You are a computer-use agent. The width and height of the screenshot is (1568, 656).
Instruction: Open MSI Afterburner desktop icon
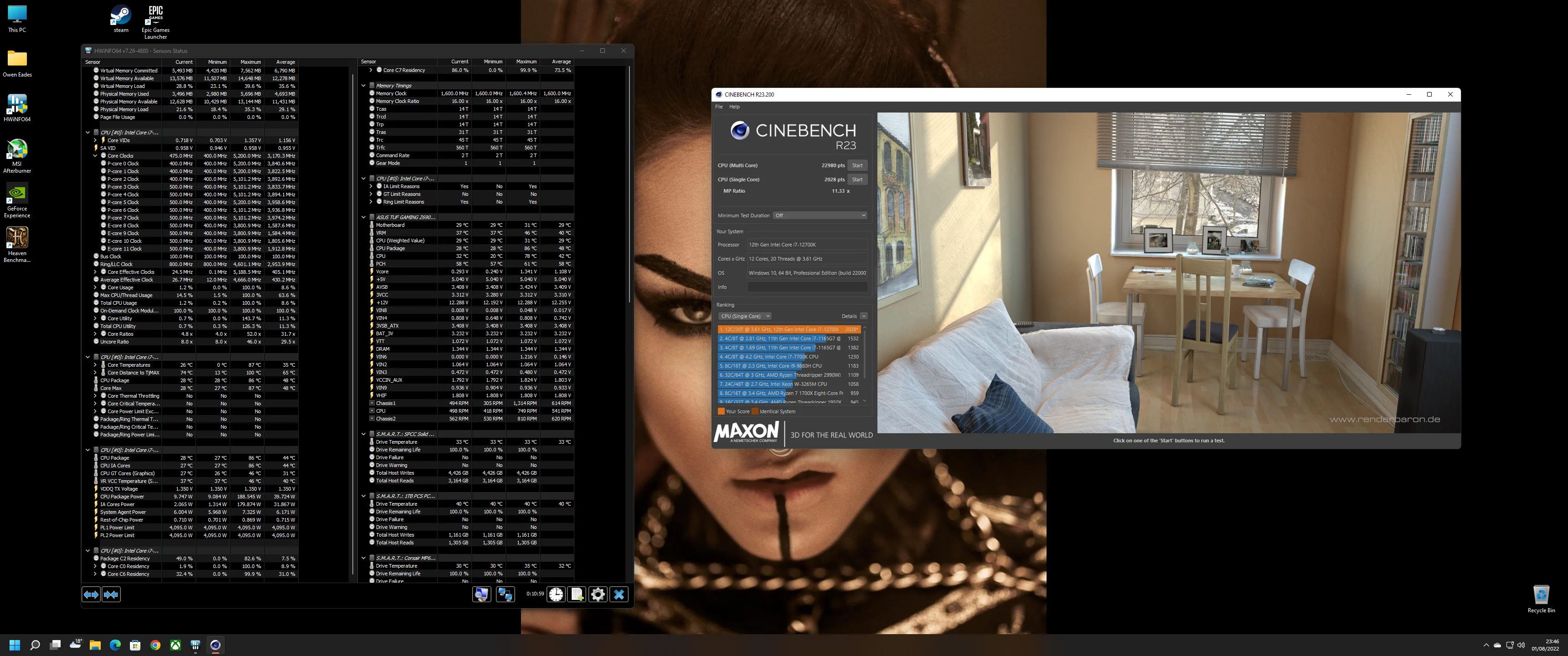(x=17, y=156)
